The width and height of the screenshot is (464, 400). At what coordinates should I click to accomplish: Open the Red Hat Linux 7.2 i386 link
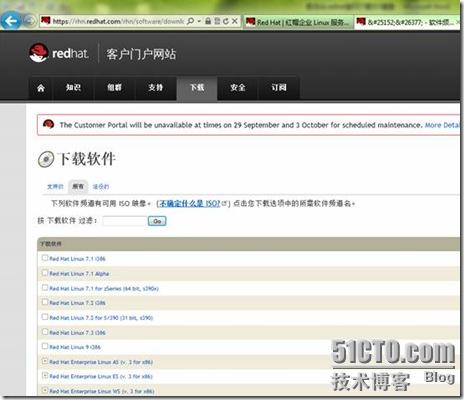pyautogui.click(x=77, y=303)
